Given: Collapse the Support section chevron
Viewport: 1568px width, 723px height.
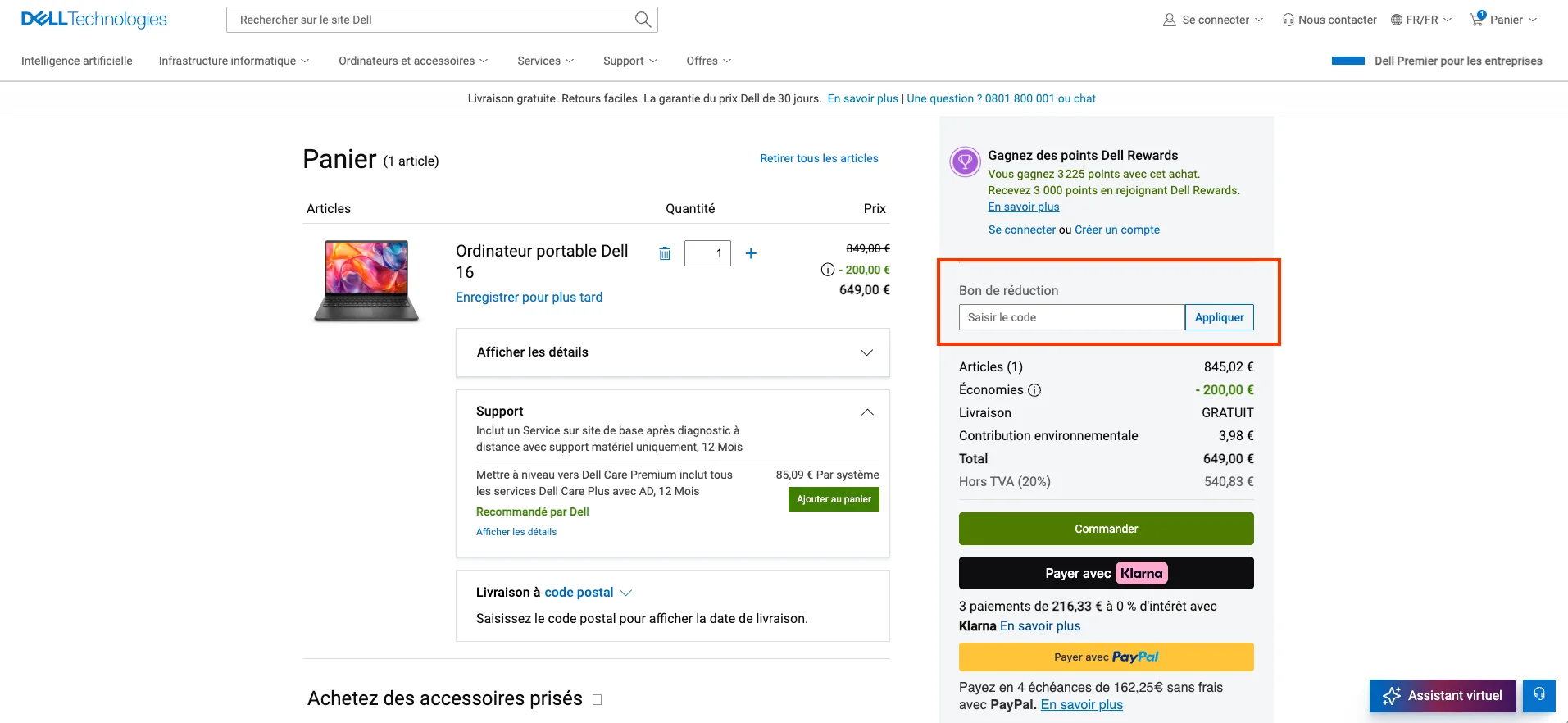Looking at the screenshot, I should (867, 412).
